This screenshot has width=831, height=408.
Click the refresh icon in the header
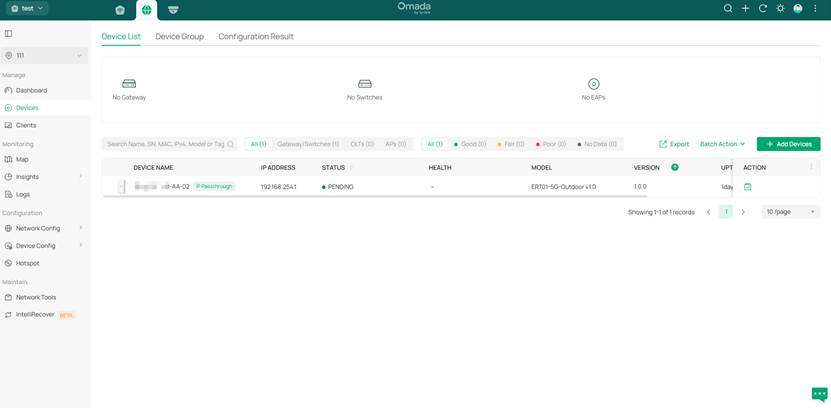(763, 9)
